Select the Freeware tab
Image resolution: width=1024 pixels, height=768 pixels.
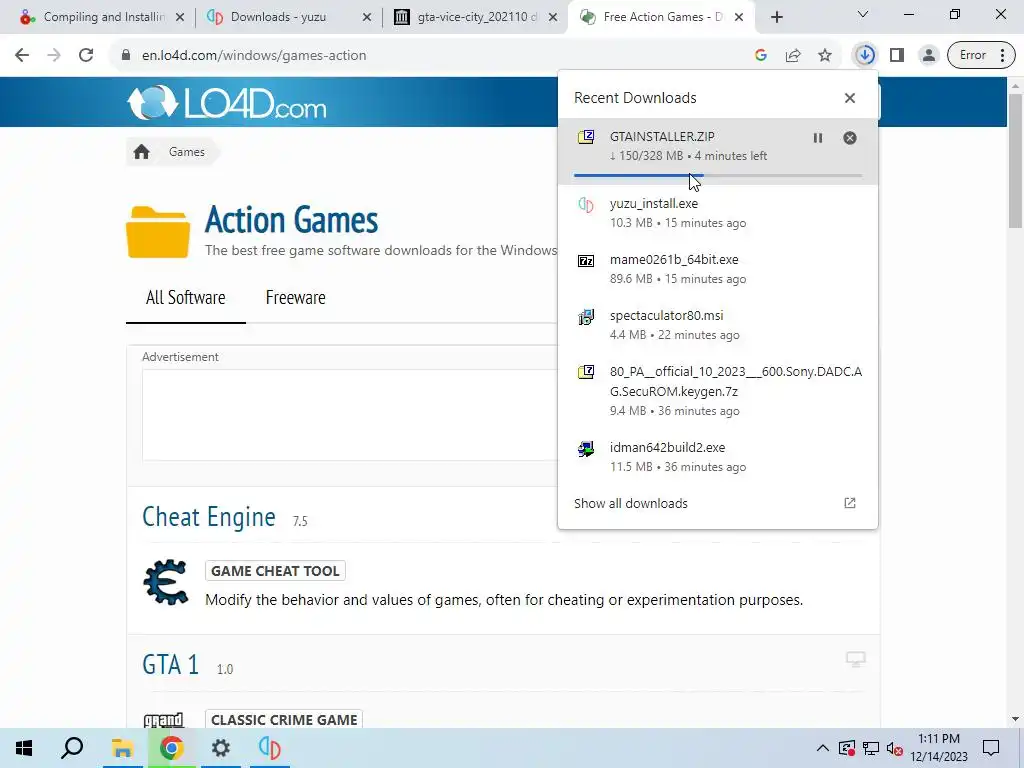295,298
